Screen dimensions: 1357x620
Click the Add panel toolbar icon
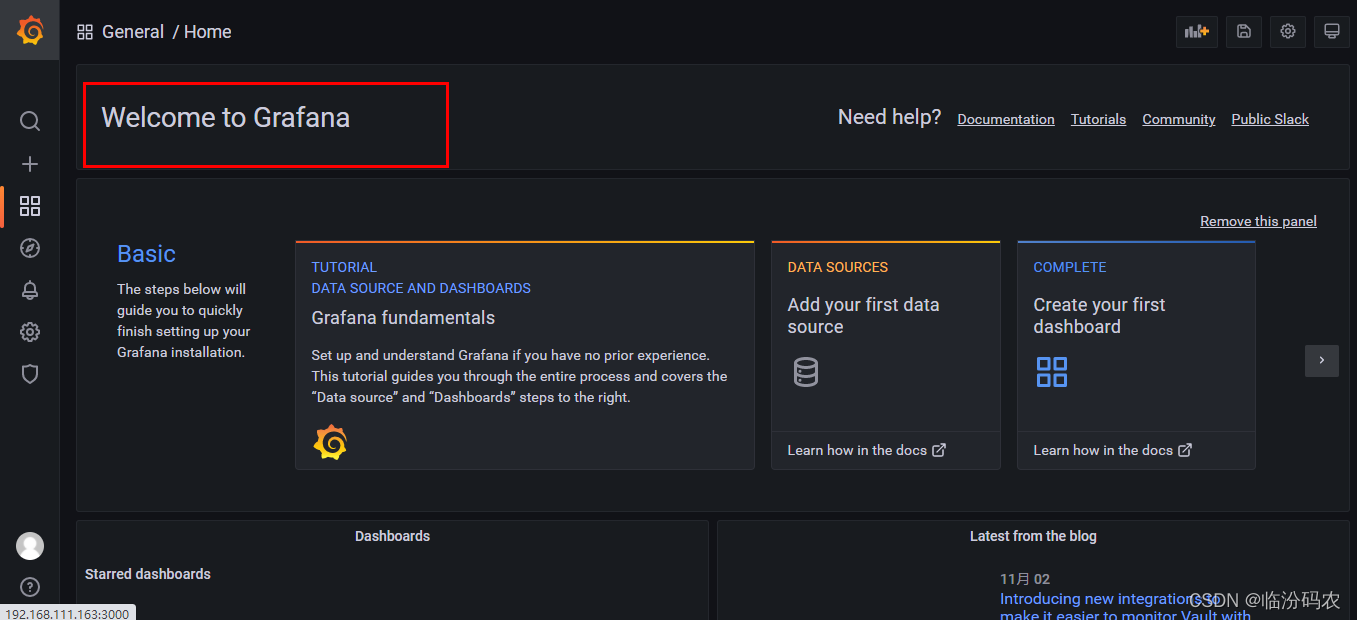(x=1197, y=31)
